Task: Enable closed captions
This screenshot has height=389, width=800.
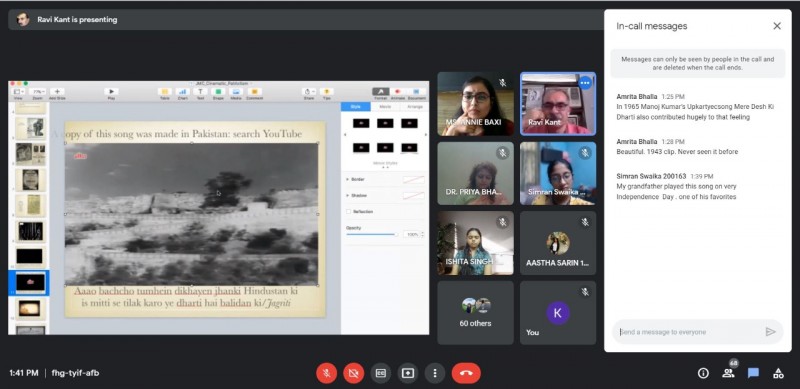Action: click(x=381, y=373)
